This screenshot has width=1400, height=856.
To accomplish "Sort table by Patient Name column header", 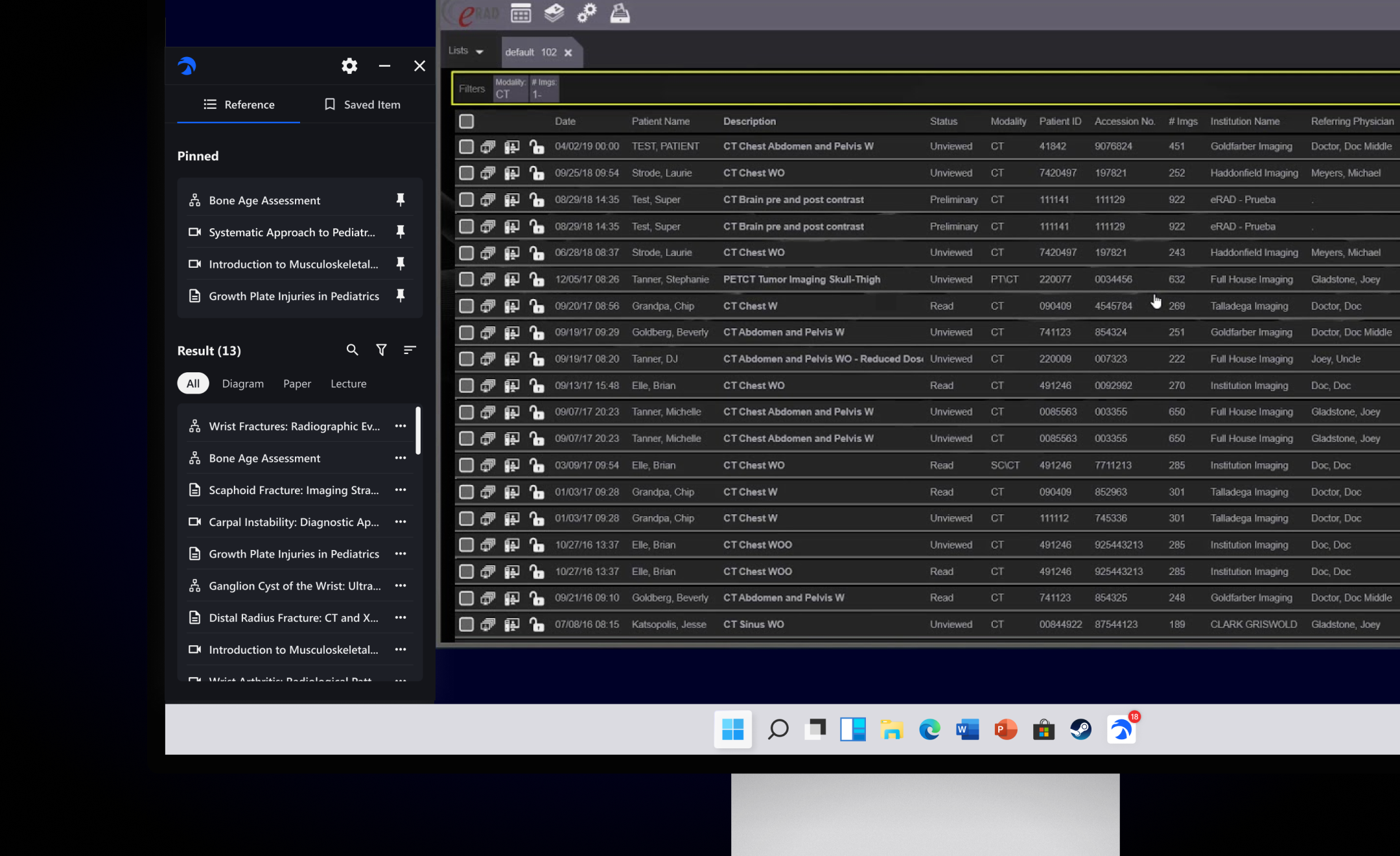I will 660,121.
